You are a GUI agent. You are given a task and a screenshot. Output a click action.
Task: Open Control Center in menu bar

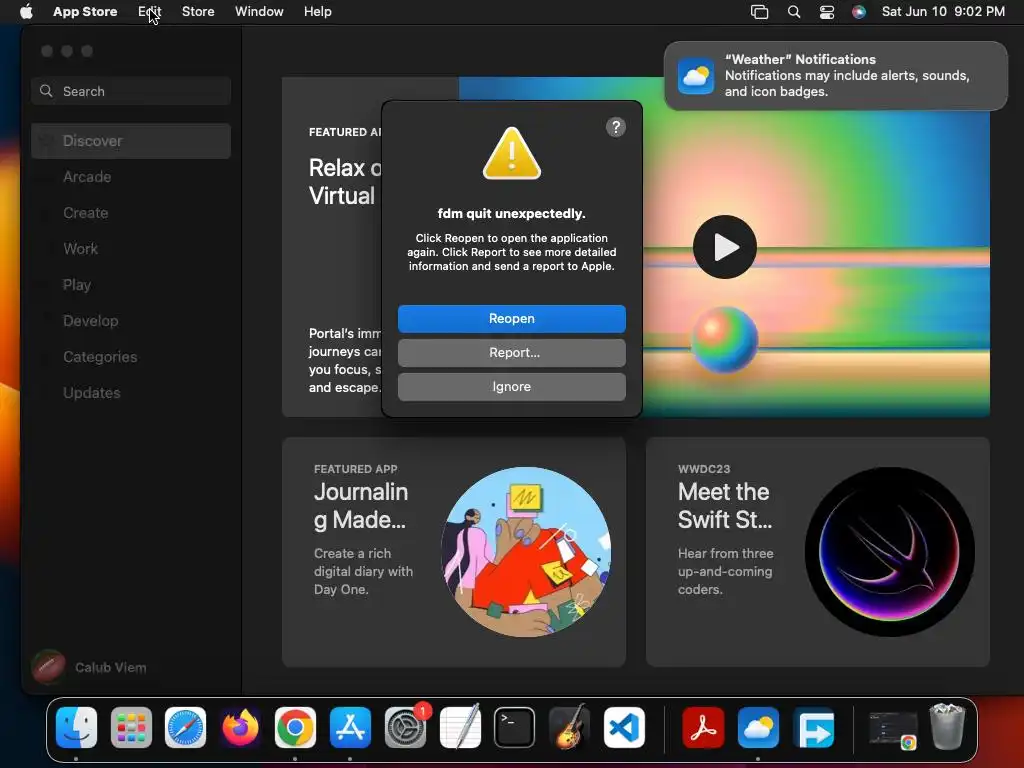point(827,12)
